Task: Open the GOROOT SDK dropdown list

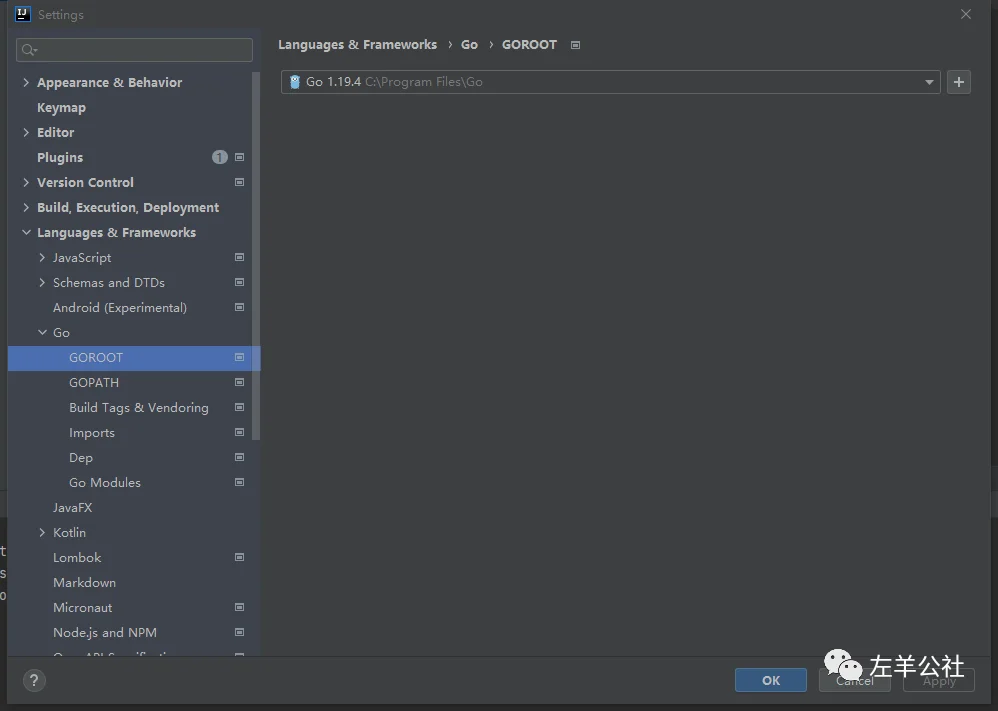Action: click(929, 82)
